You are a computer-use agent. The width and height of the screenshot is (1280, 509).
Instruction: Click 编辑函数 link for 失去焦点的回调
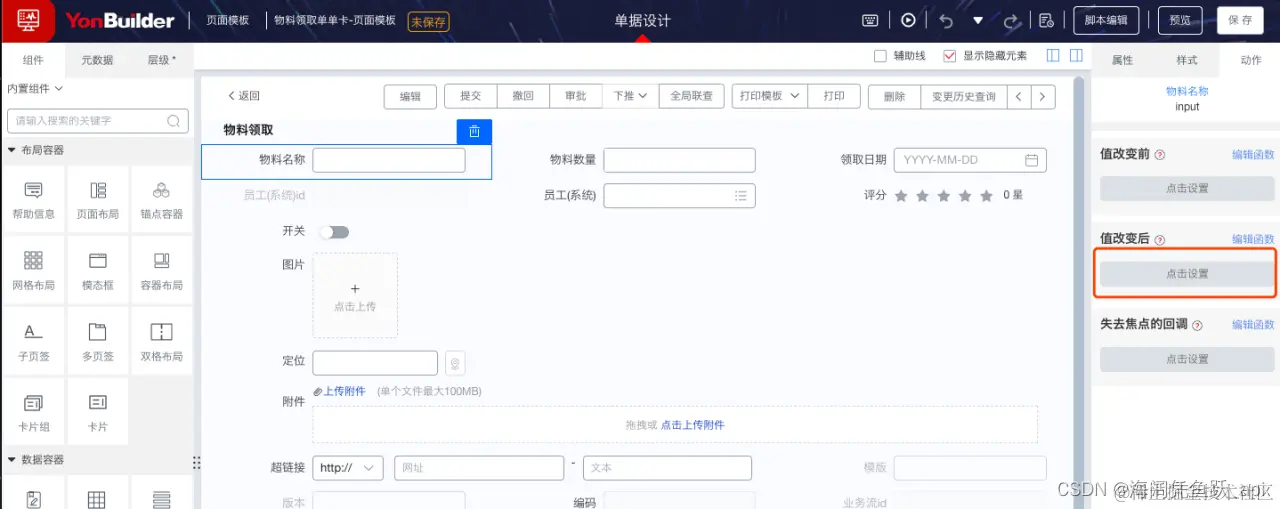coord(1253,325)
